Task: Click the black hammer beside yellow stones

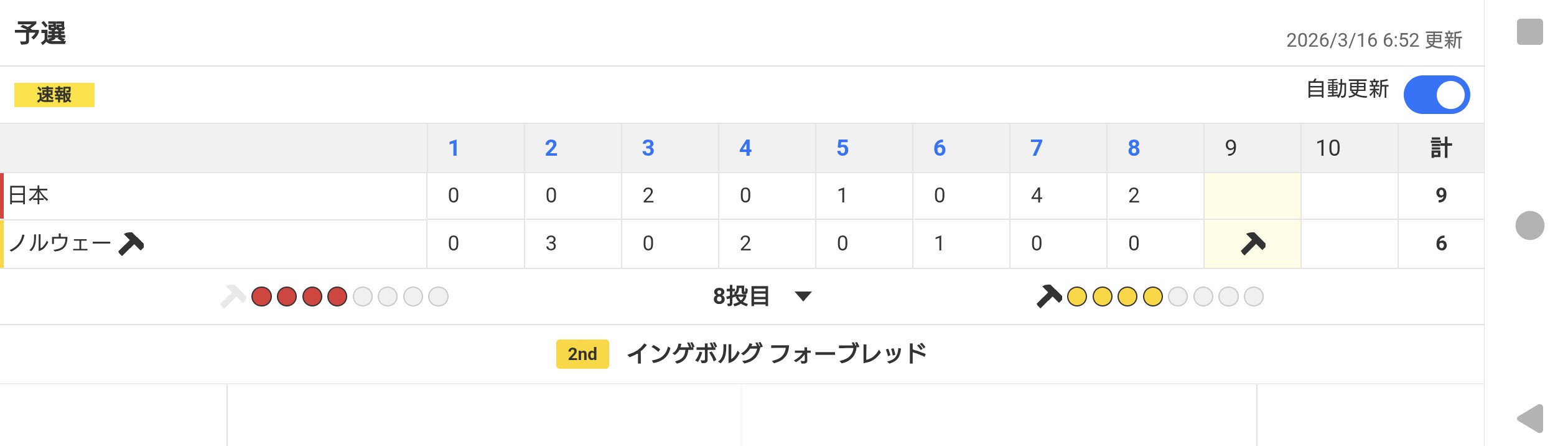Action: tap(1048, 296)
